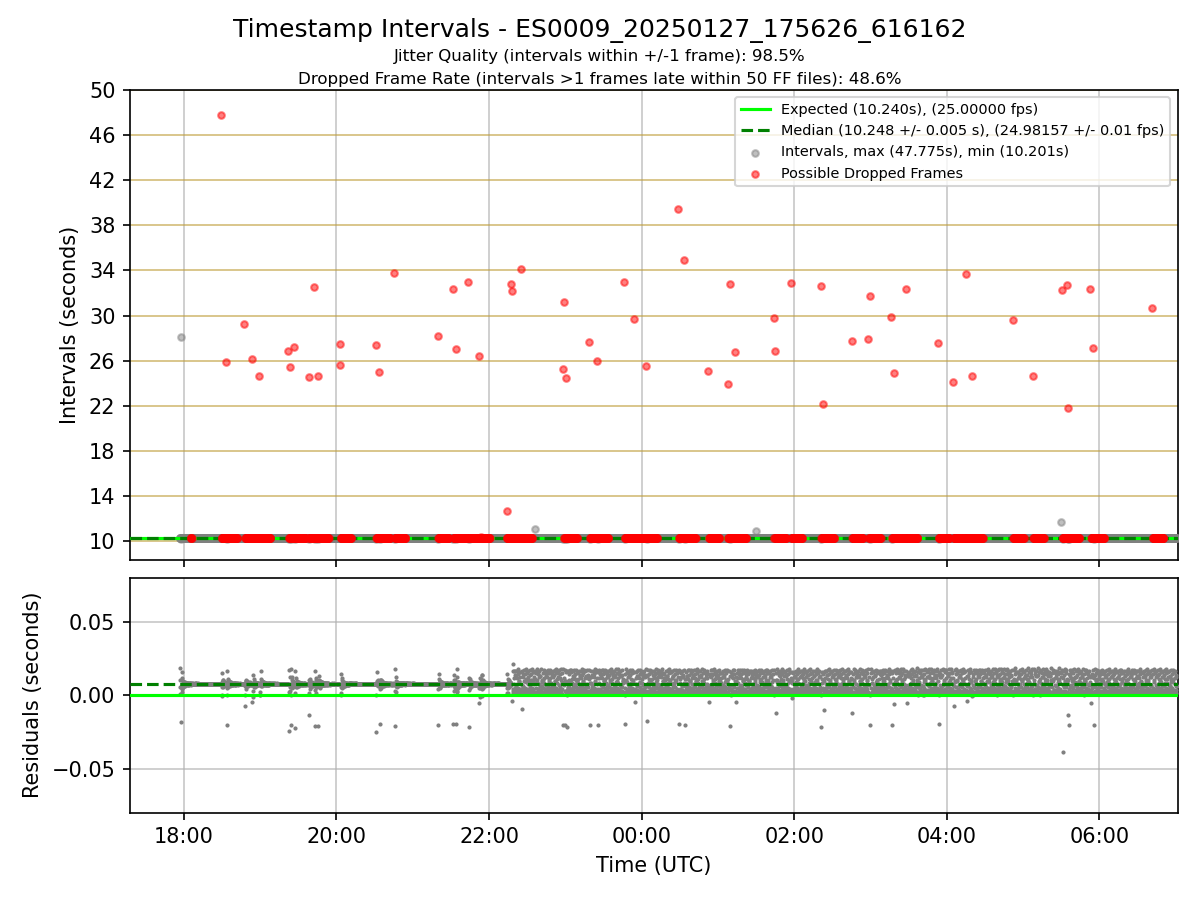Viewport: 1200px width, 900px height.
Task: Click the "Time (UTC)" x-axis label
Action: tap(653, 865)
